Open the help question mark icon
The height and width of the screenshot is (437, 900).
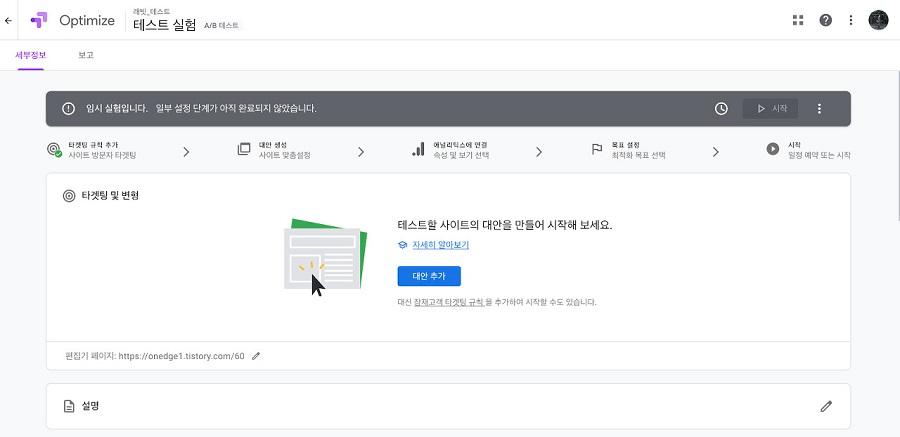825,21
